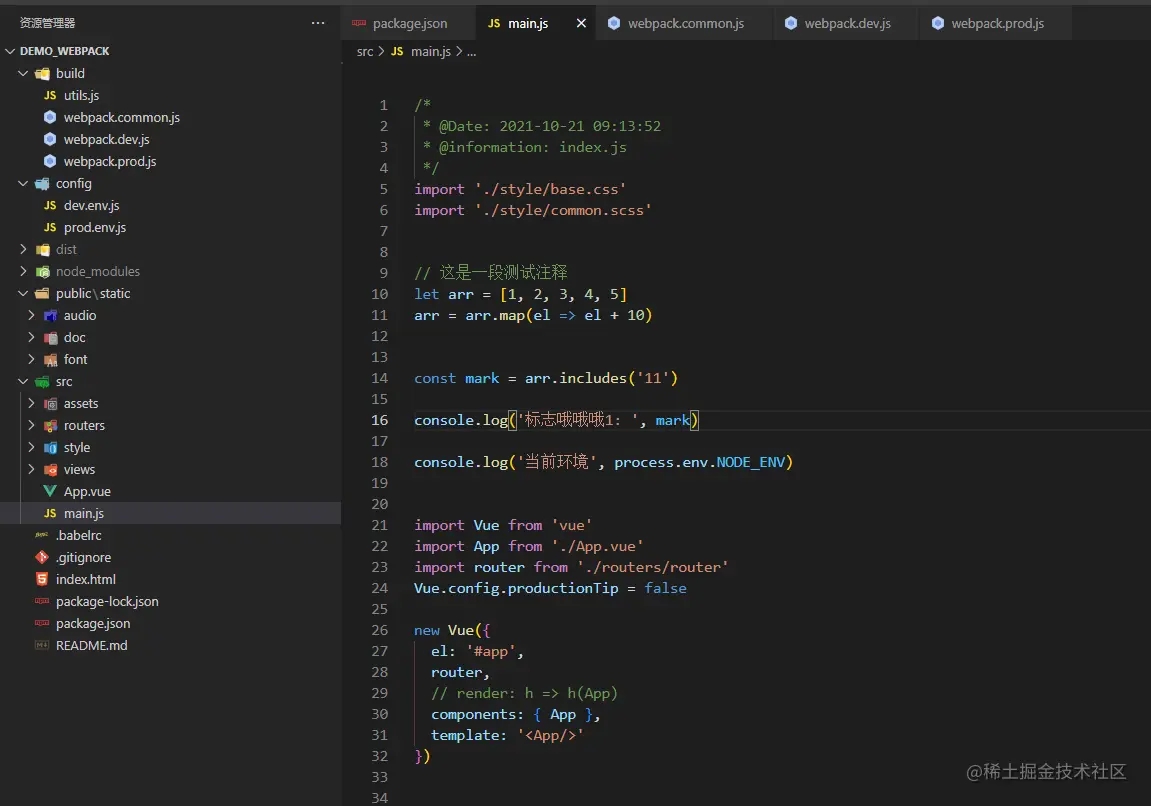This screenshot has width=1151, height=806.
Task: Switch to the package.json tab
Action: coord(409,23)
